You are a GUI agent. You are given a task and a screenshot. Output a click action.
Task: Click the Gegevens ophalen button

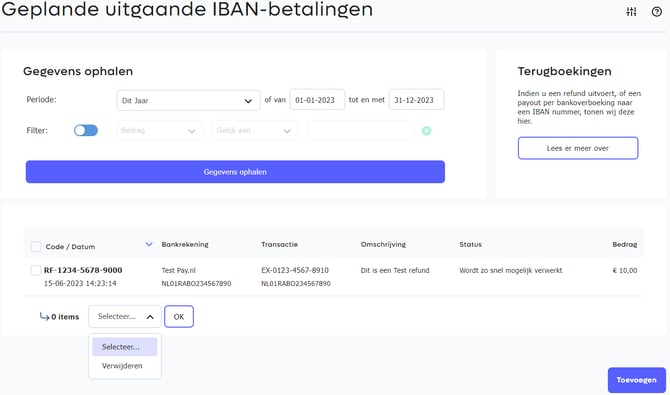235,172
